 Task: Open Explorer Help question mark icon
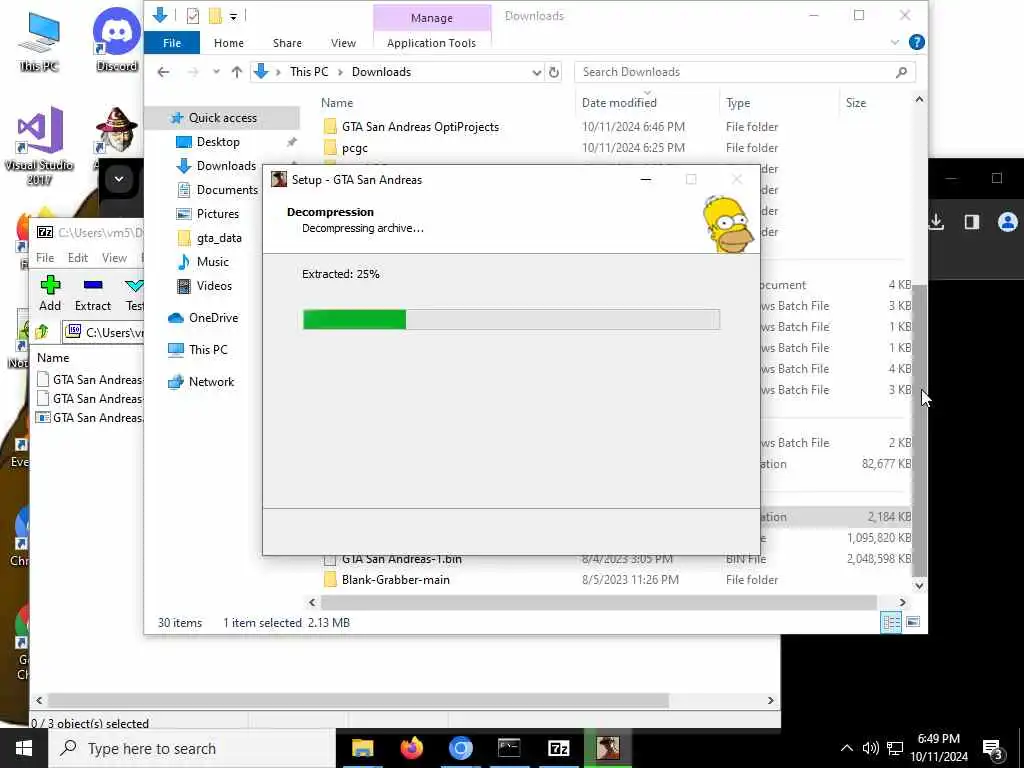pyautogui.click(x=916, y=42)
